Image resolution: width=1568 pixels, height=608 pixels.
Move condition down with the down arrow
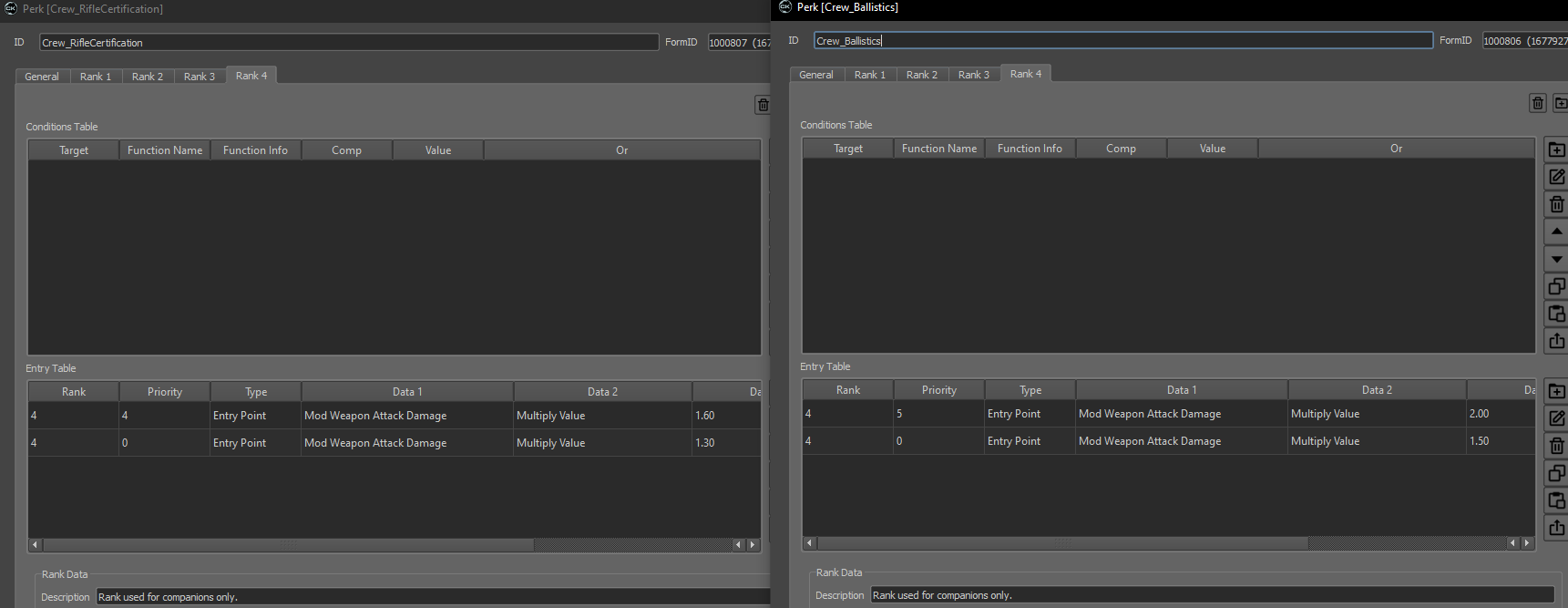tap(1557, 259)
